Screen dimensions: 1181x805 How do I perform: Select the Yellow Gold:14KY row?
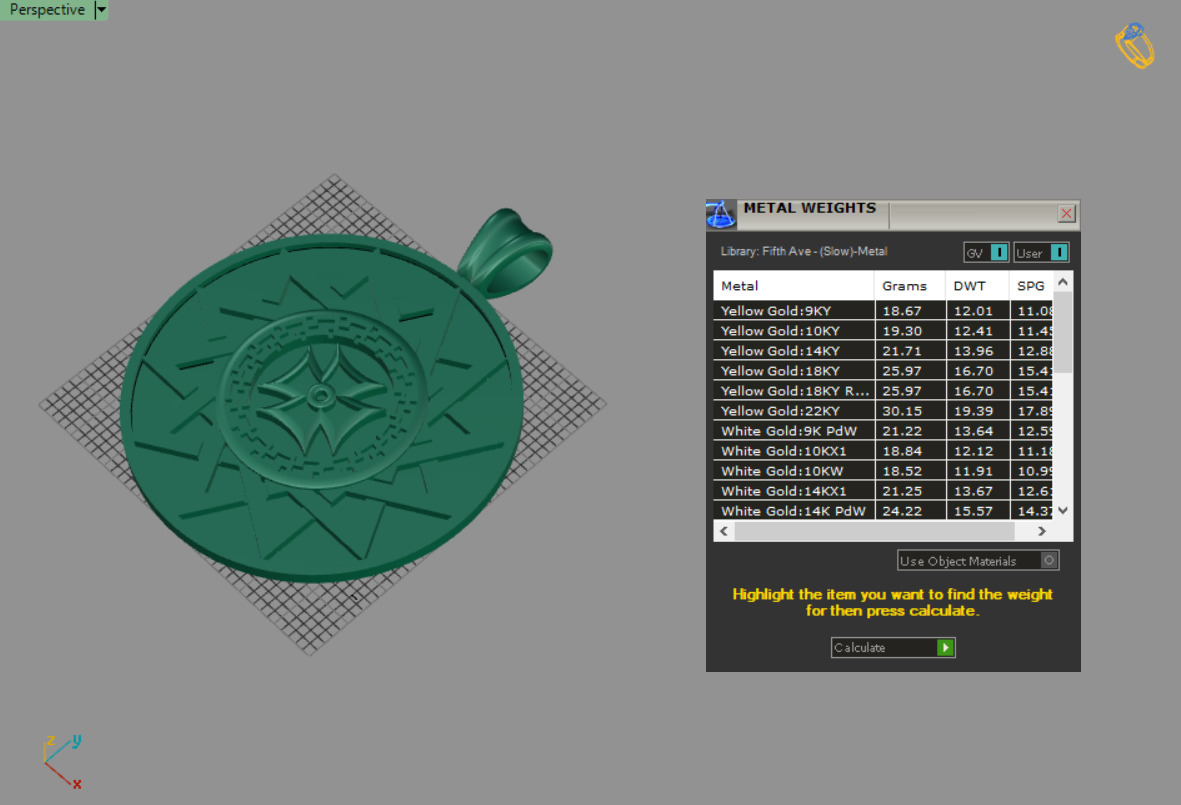[x=883, y=350]
